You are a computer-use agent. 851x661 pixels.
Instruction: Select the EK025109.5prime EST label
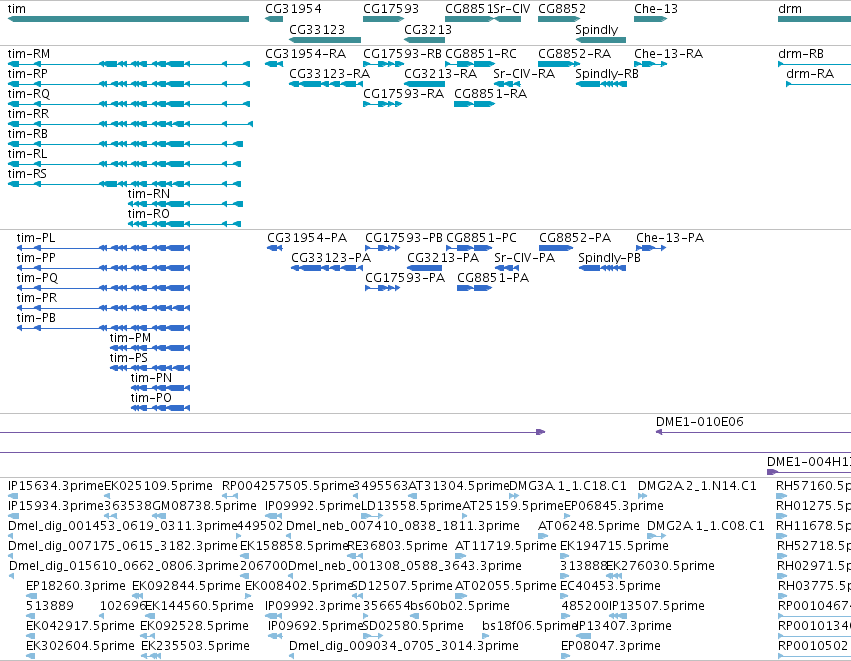click(x=158, y=486)
